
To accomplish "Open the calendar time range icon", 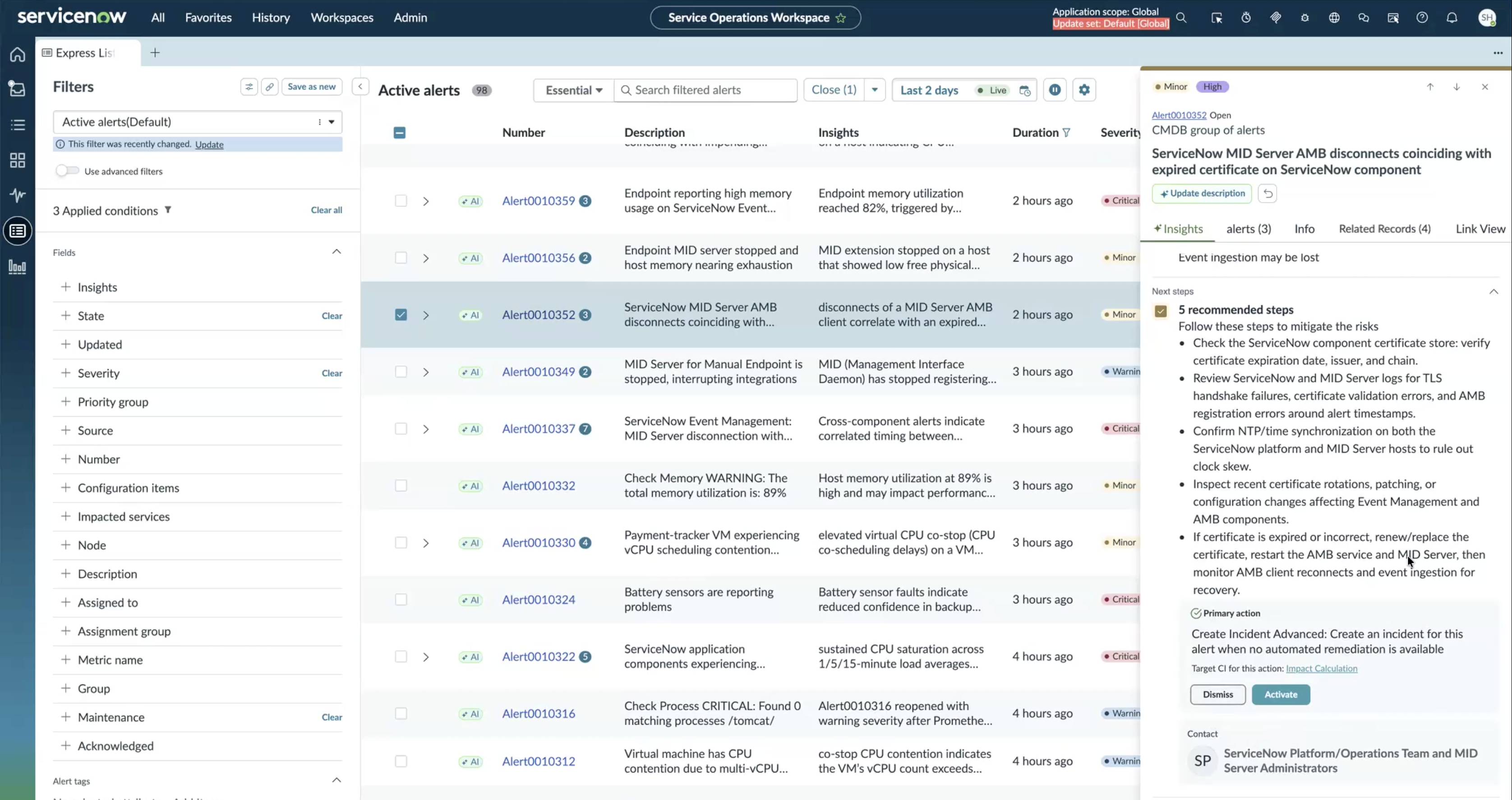I will pos(1025,90).
